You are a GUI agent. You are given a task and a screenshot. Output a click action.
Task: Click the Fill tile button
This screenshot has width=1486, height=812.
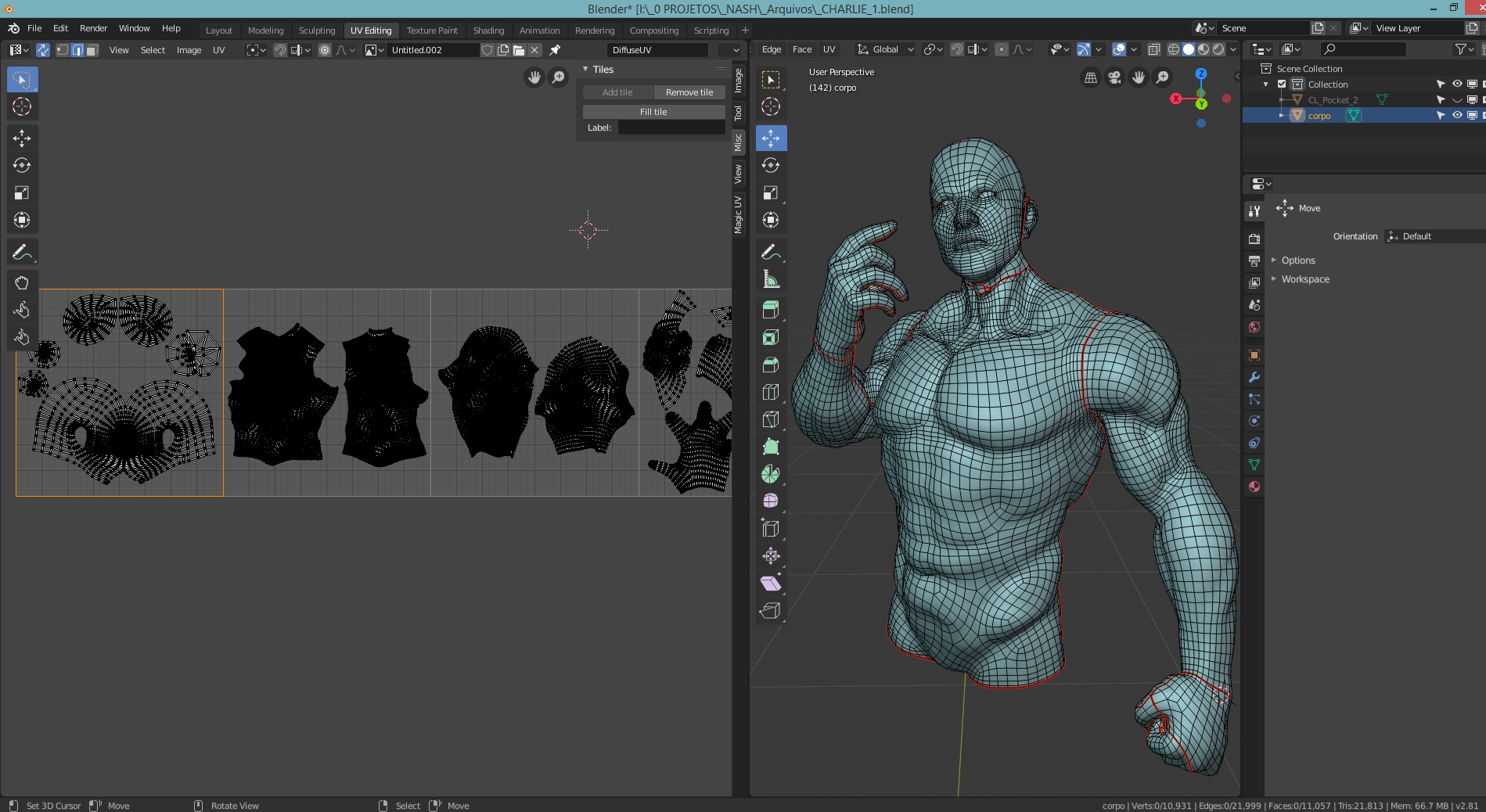pyautogui.click(x=653, y=112)
